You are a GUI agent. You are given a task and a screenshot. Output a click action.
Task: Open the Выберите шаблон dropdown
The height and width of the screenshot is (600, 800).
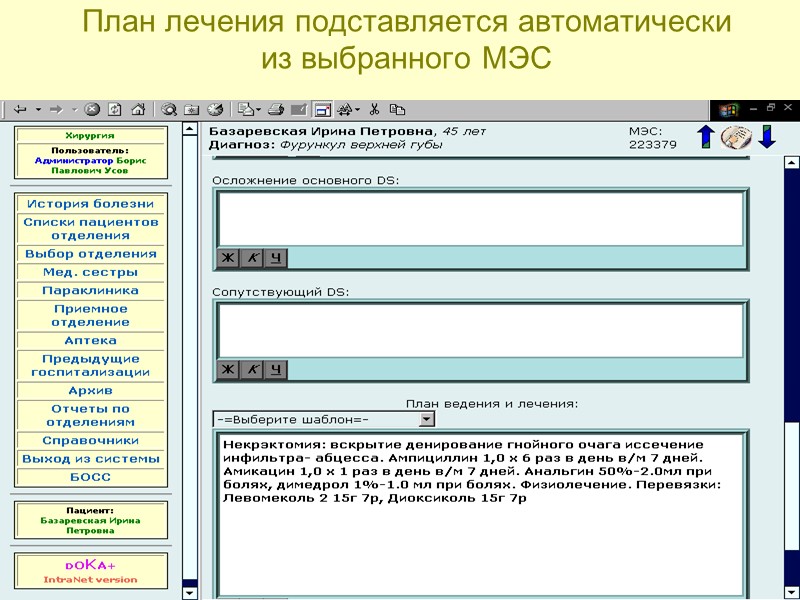324,419
